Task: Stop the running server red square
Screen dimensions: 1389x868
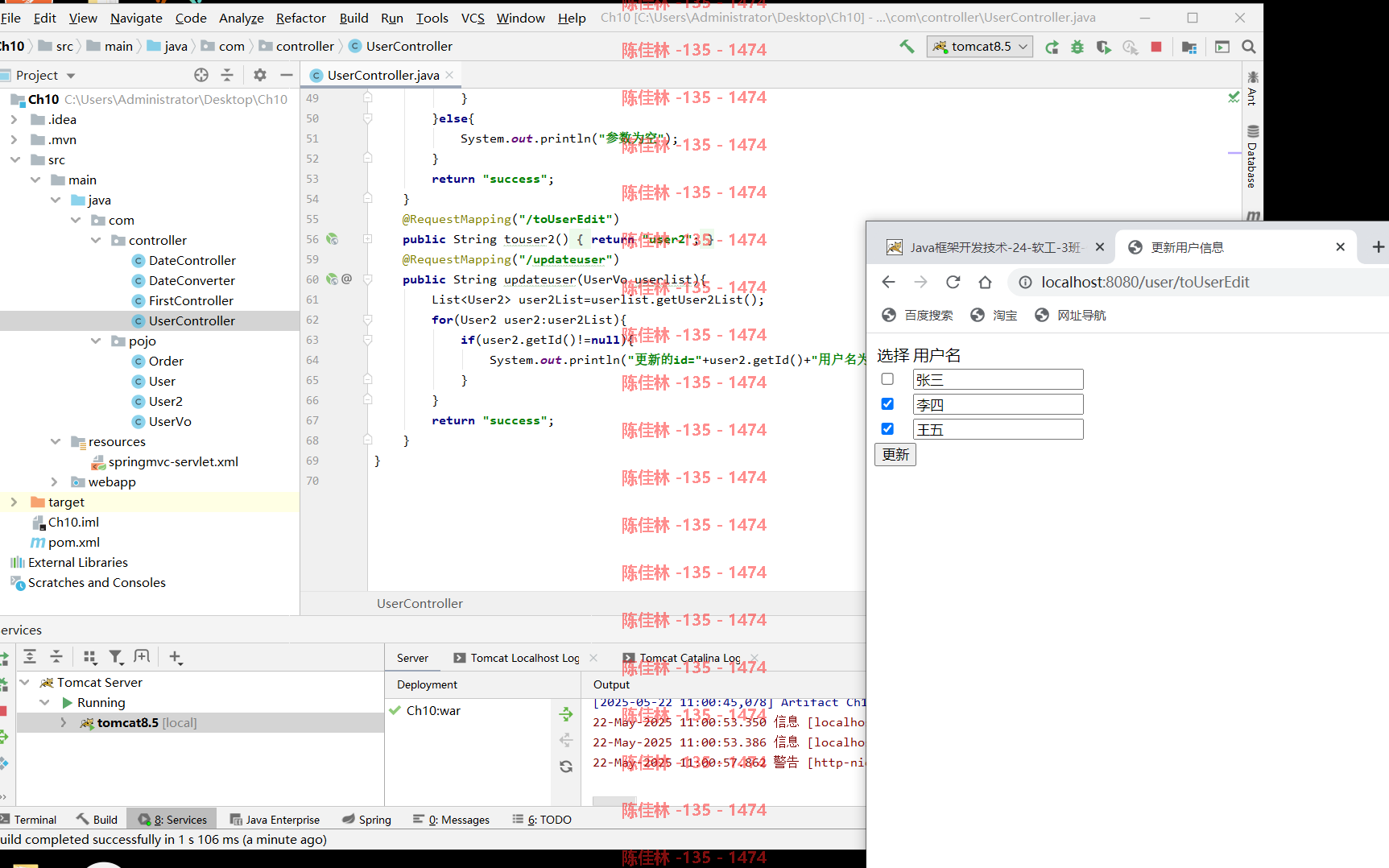Action: (1156, 47)
